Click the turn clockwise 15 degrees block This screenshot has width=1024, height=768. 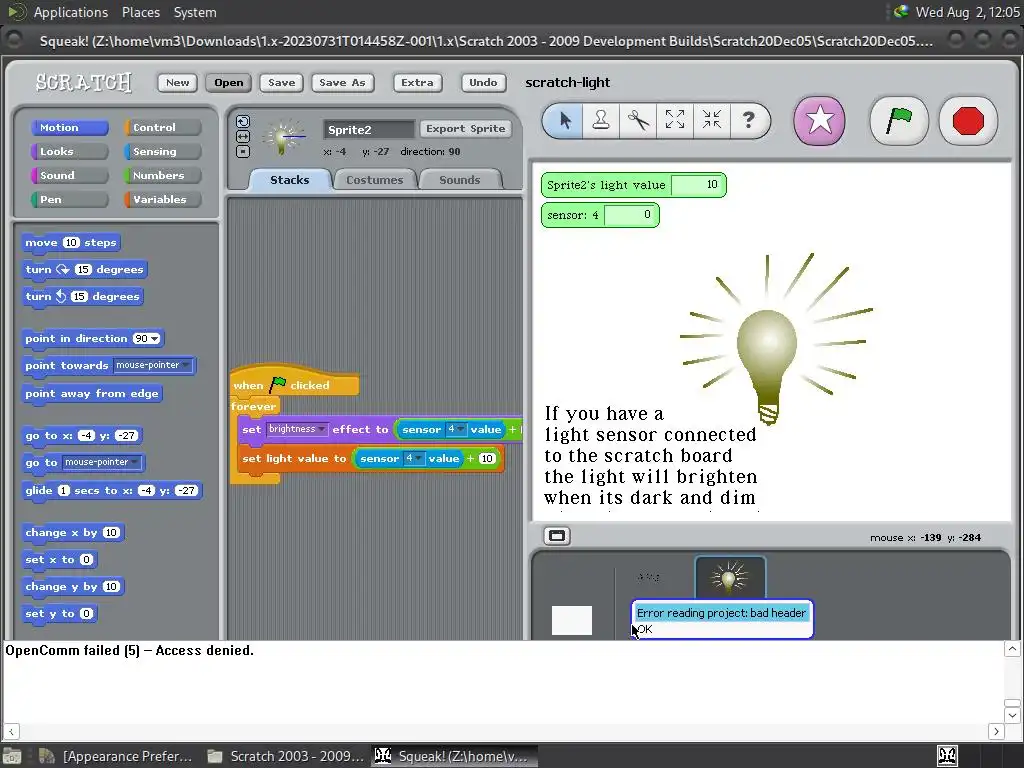click(x=84, y=269)
